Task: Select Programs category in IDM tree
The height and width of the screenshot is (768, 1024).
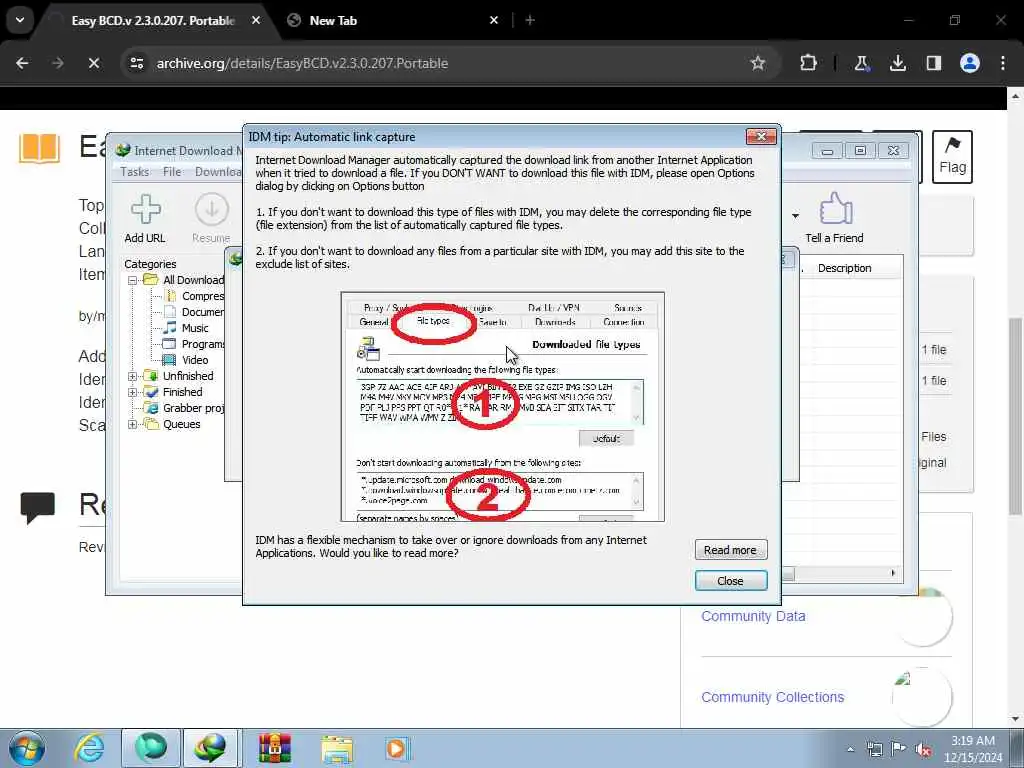Action: (x=193, y=344)
